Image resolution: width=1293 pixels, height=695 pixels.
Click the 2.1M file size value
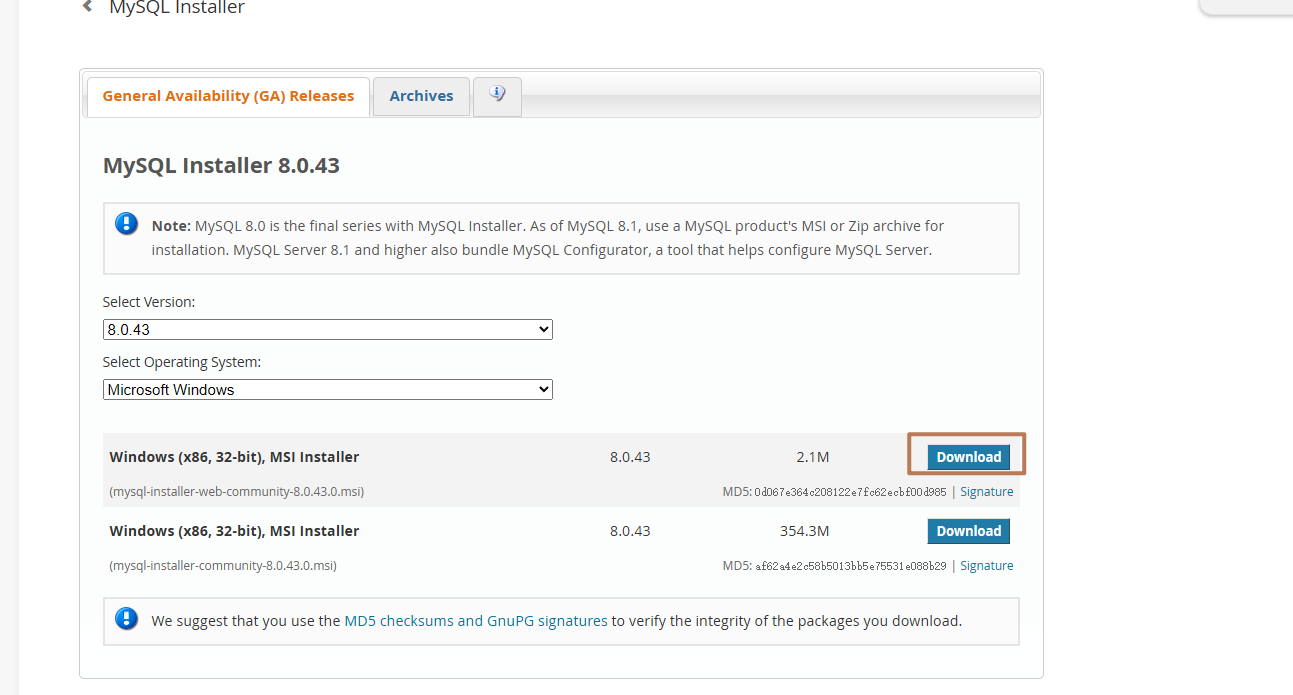(x=813, y=457)
